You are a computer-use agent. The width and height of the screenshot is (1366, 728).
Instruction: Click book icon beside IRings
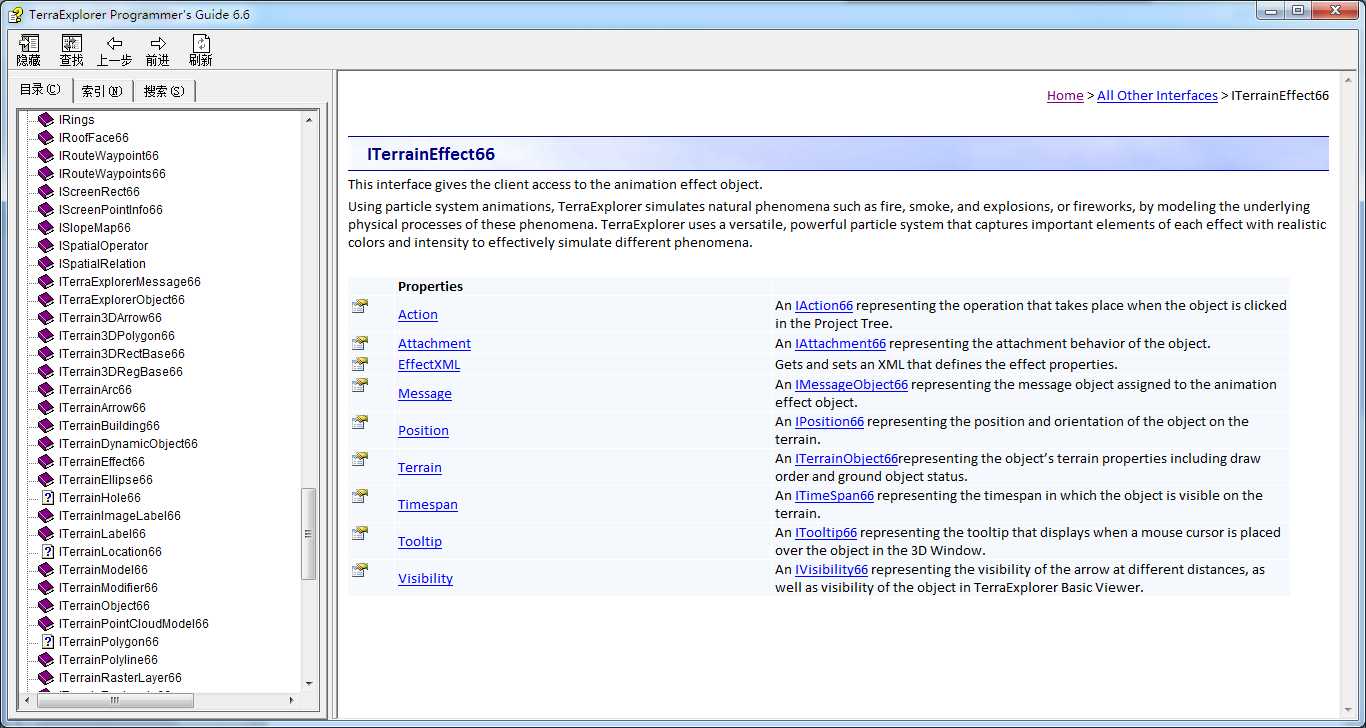click(x=46, y=120)
